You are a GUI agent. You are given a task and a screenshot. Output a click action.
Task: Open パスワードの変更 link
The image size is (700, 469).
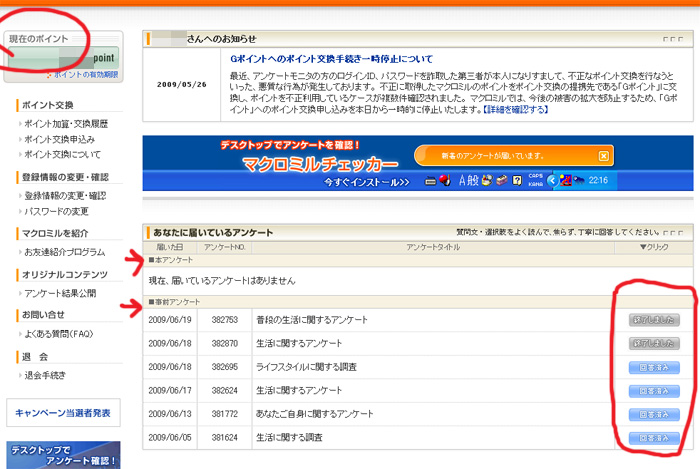click(56, 211)
